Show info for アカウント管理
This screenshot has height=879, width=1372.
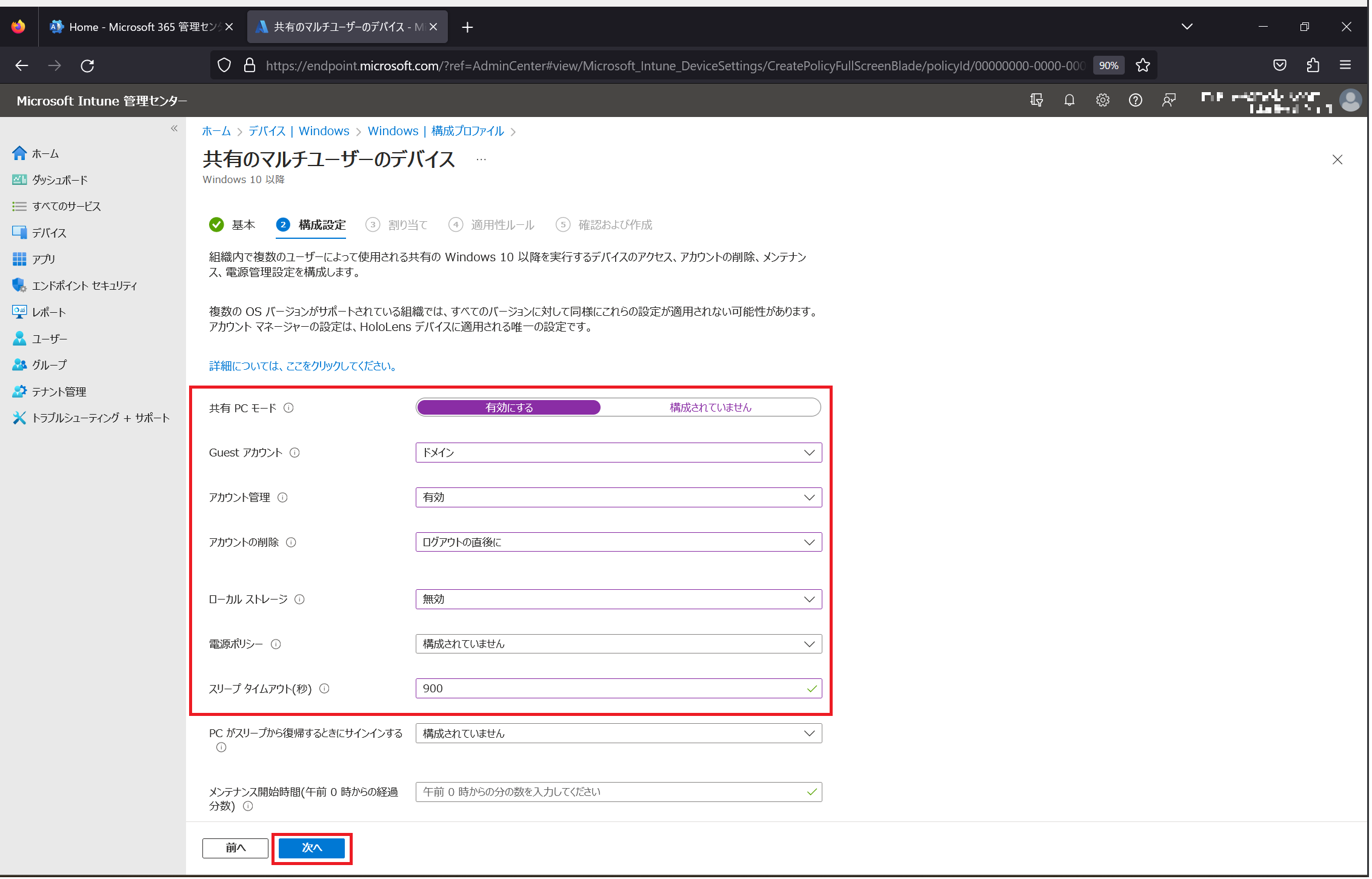tap(283, 498)
